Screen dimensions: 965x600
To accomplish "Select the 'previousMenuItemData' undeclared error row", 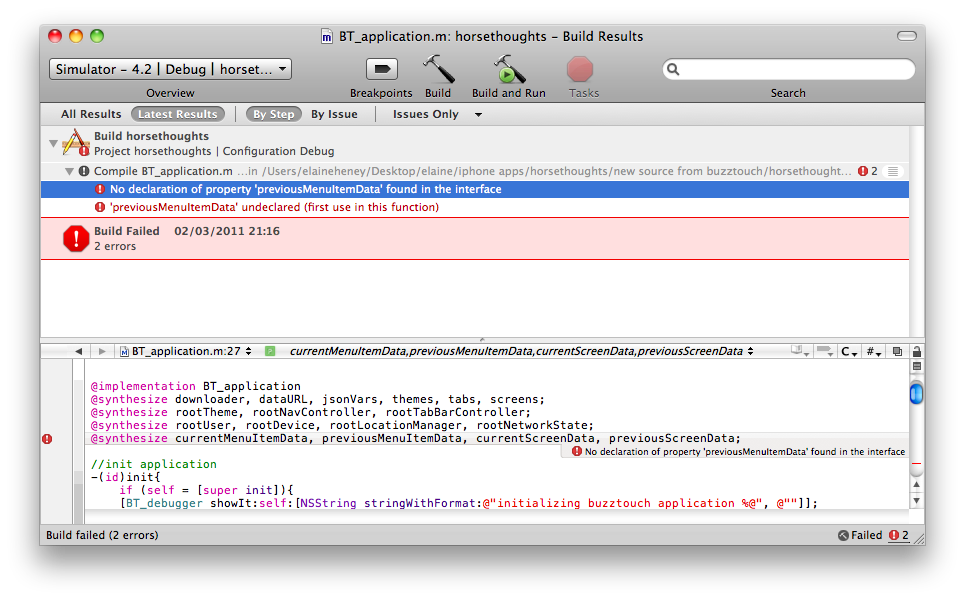I will 274,207.
